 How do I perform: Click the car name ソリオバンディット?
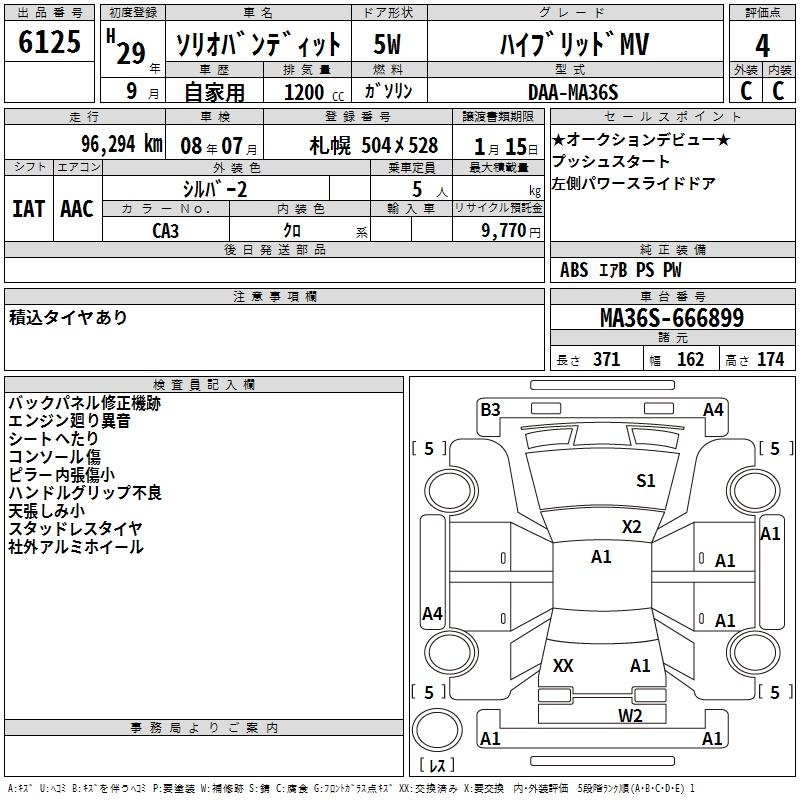258,44
